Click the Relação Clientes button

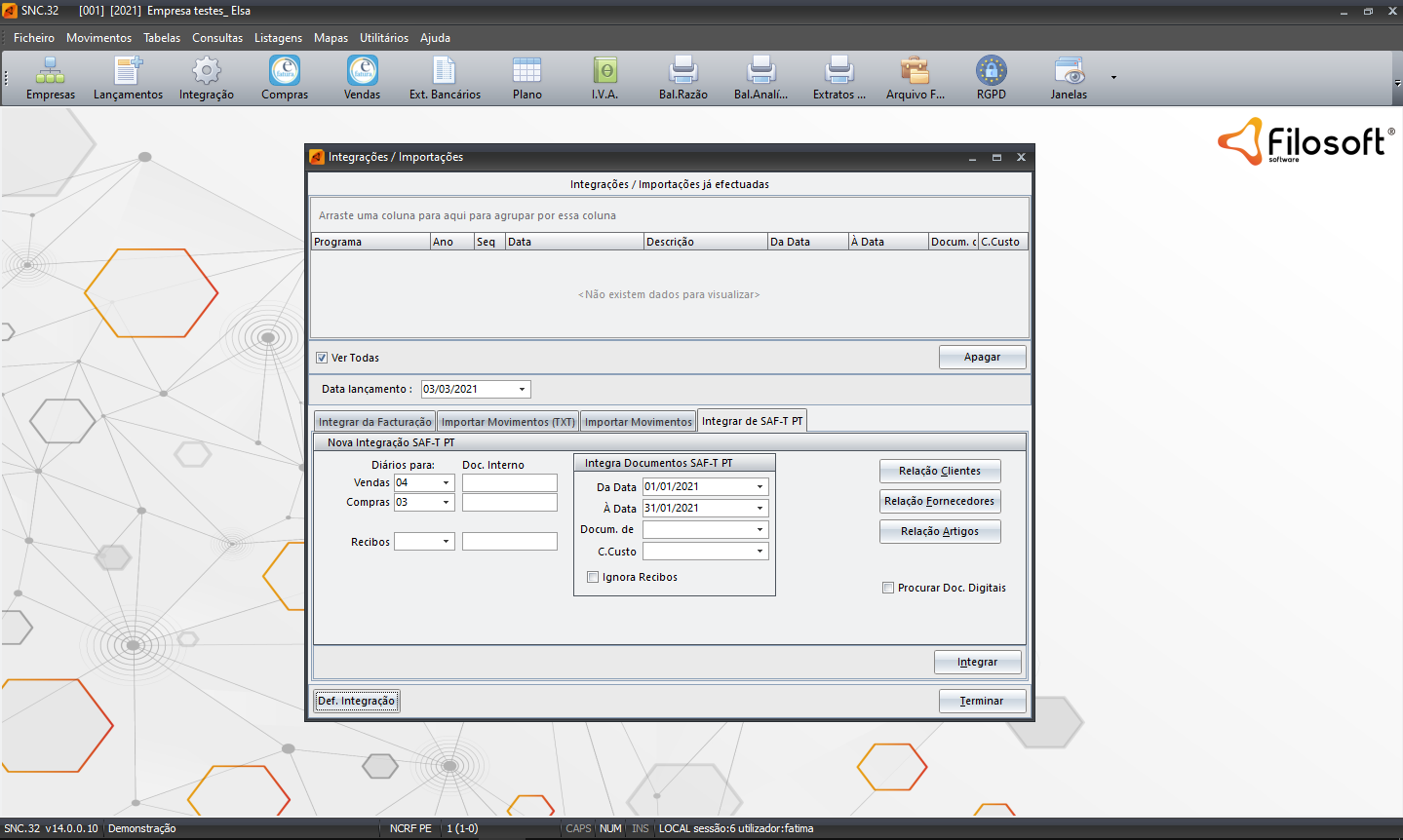coord(939,471)
